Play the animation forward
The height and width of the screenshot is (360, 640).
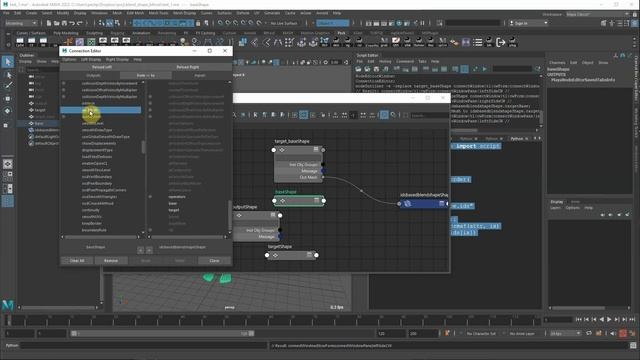pyautogui.click(x=609, y=319)
